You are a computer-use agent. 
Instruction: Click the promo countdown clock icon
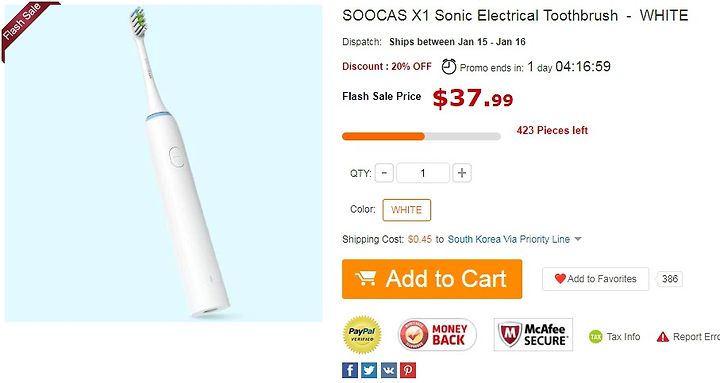(x=449, y=67)
